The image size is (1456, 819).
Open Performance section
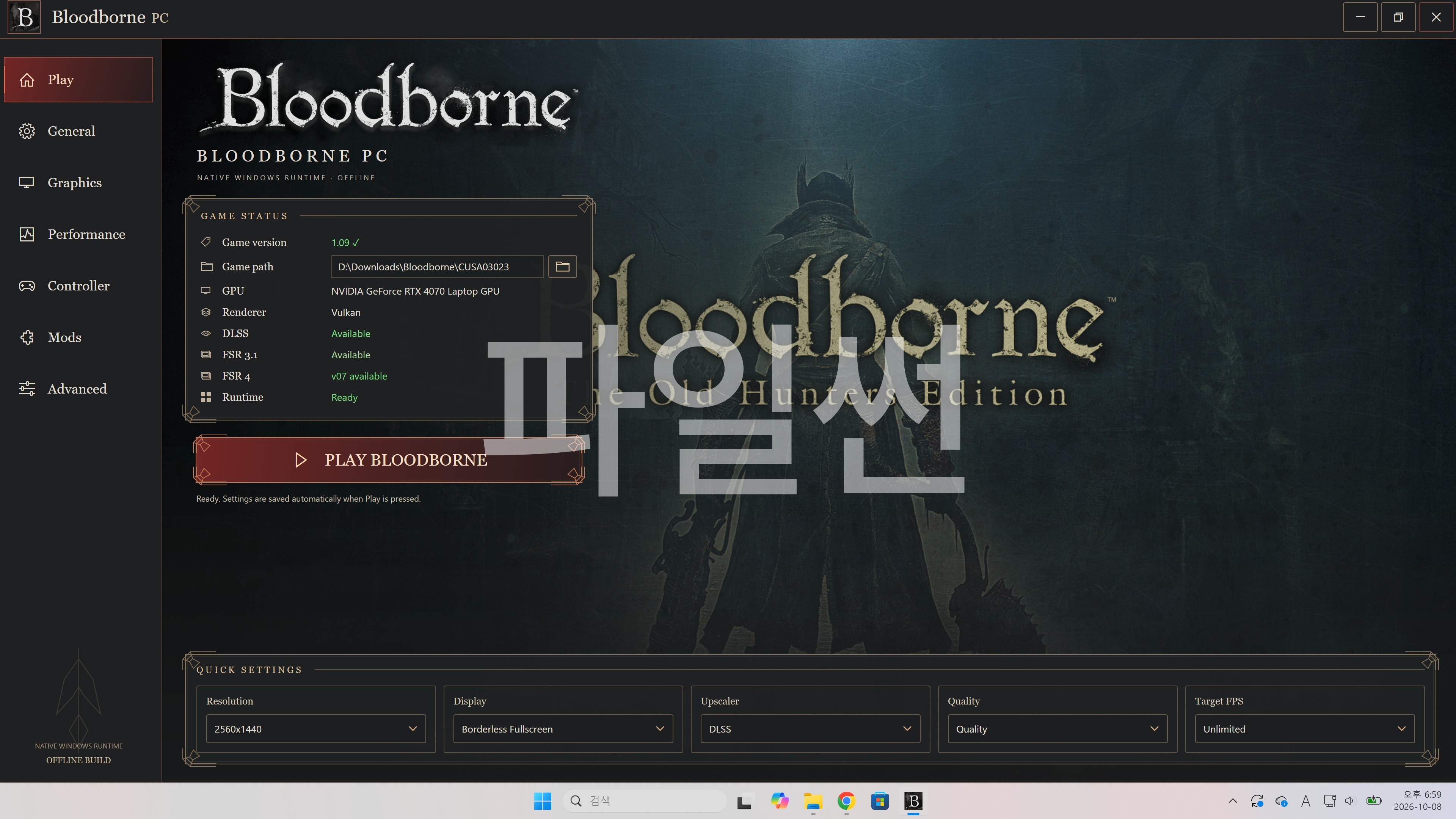pos(78,234)
